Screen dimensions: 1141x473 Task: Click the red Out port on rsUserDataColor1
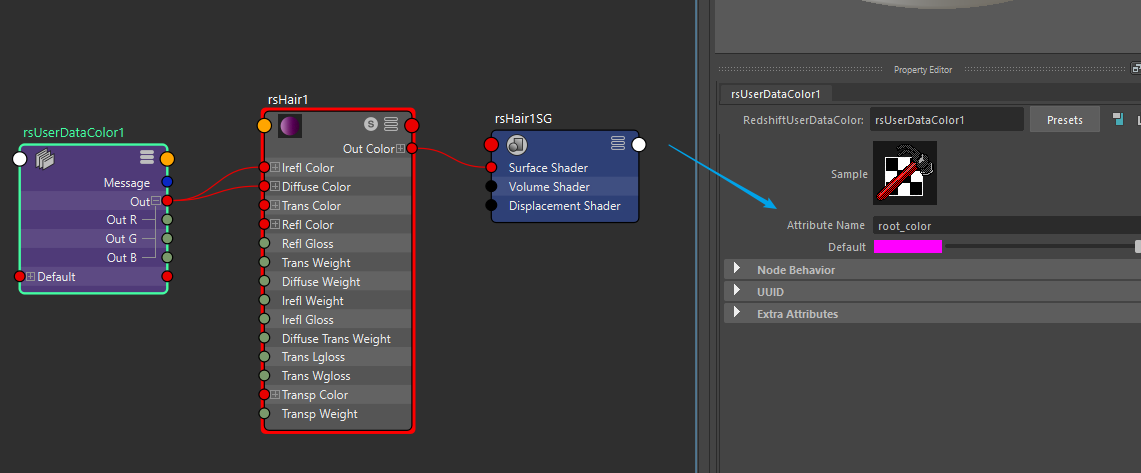click(167, 201)
